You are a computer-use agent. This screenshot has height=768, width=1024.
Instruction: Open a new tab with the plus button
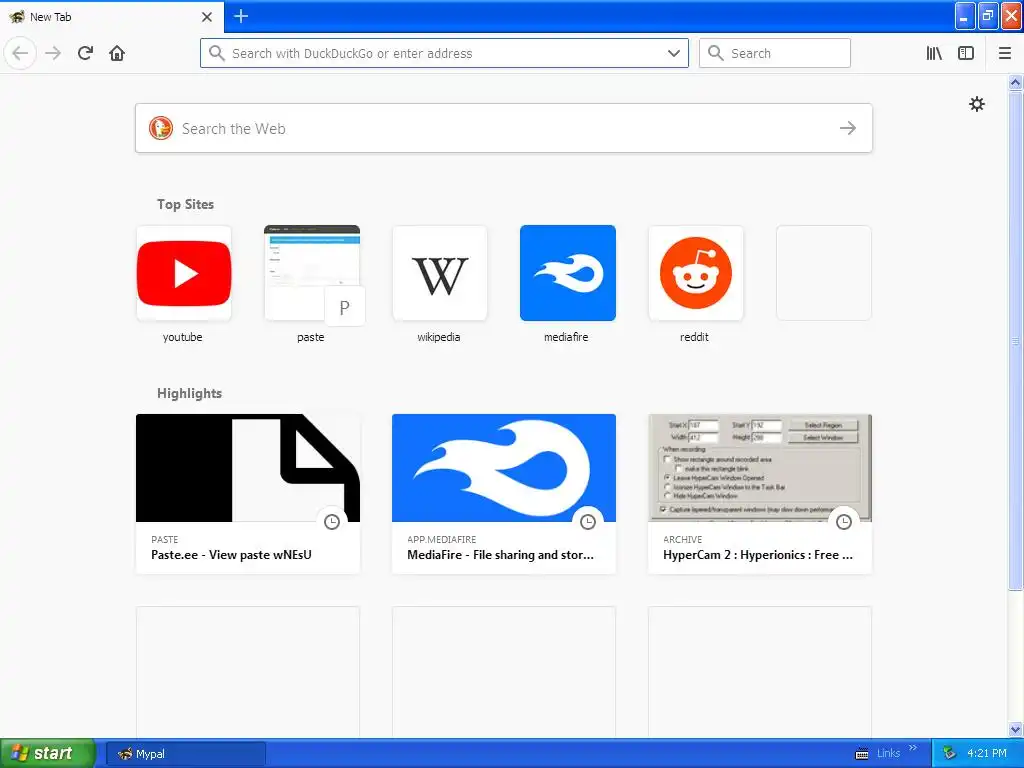click(x=241, y=16)
